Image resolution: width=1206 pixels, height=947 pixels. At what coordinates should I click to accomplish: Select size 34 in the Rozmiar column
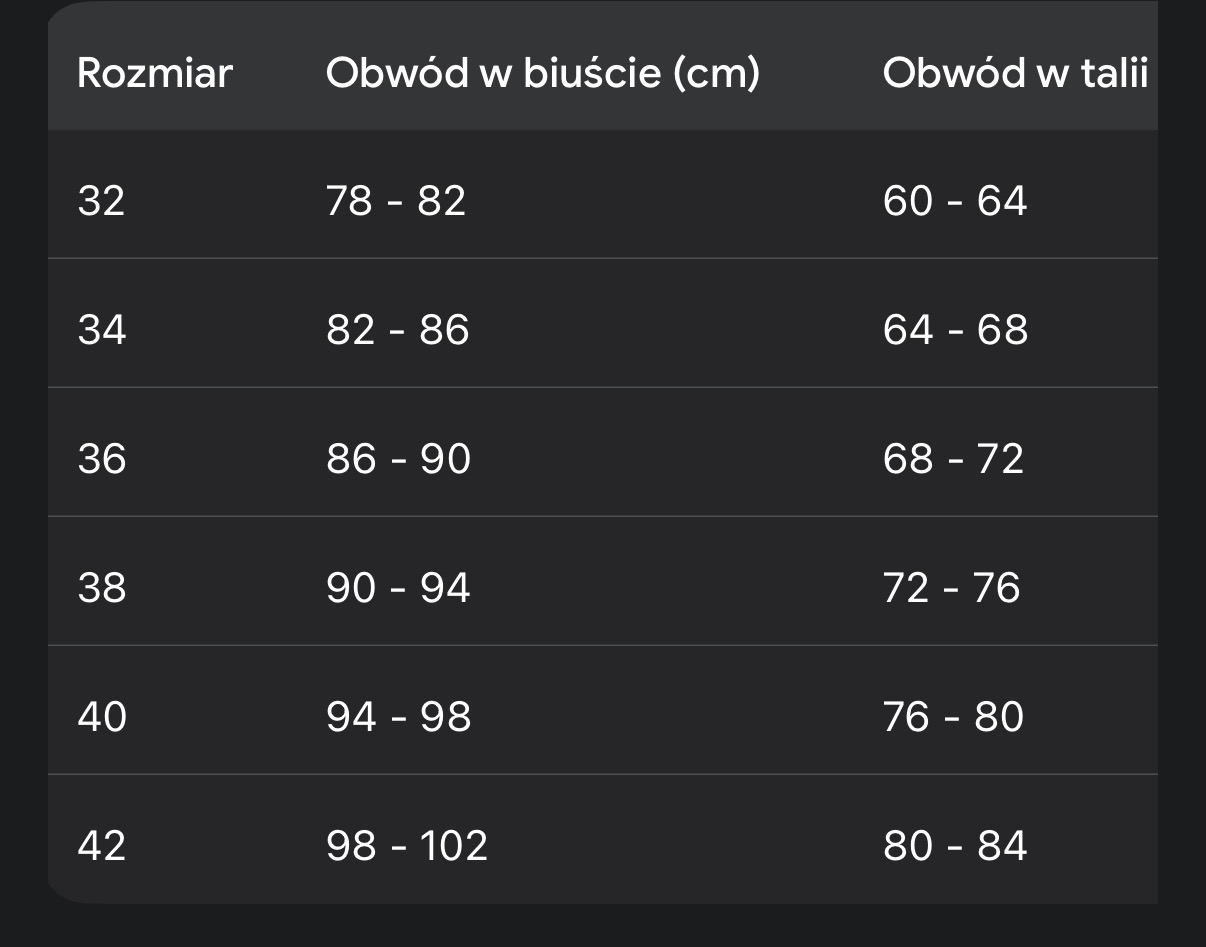pos(102,330)
